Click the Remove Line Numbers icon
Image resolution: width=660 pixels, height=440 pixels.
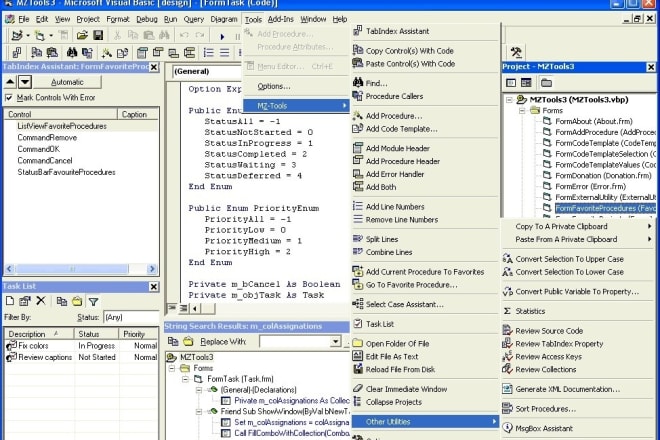tap(358, 219)
